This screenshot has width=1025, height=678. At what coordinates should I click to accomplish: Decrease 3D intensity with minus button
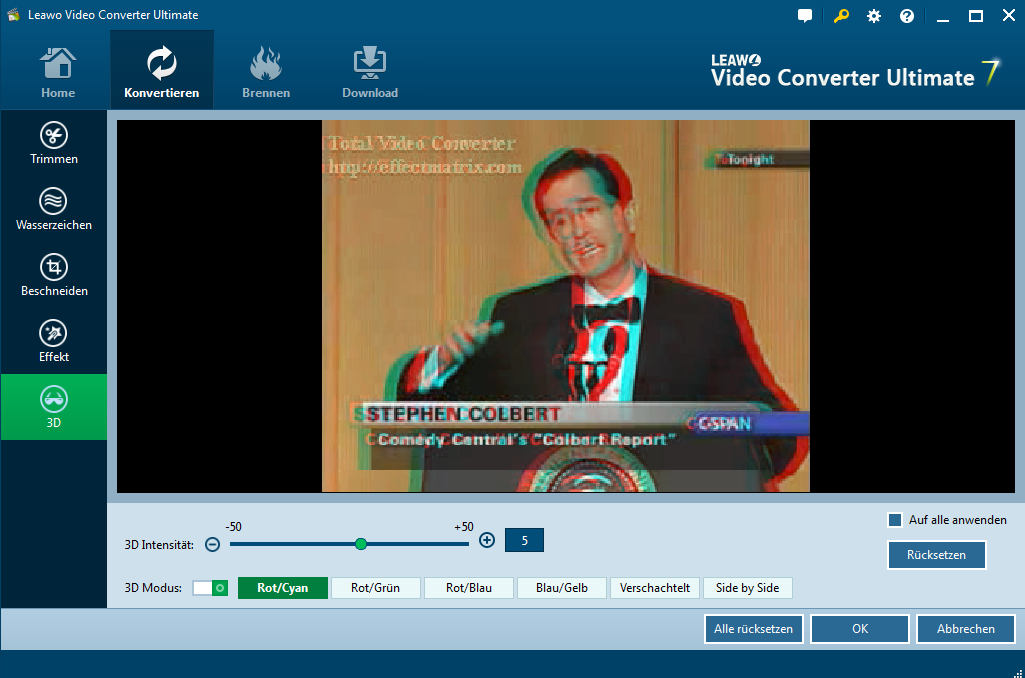click(212, 544)
